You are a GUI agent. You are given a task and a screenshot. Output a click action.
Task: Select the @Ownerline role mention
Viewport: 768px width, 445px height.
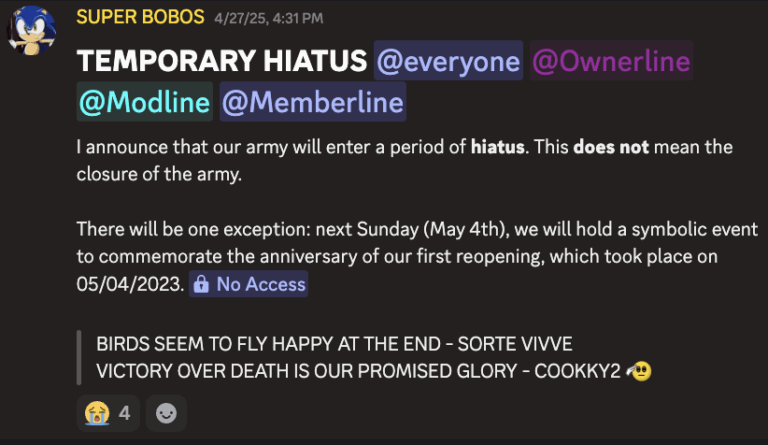tap(610, 63)
